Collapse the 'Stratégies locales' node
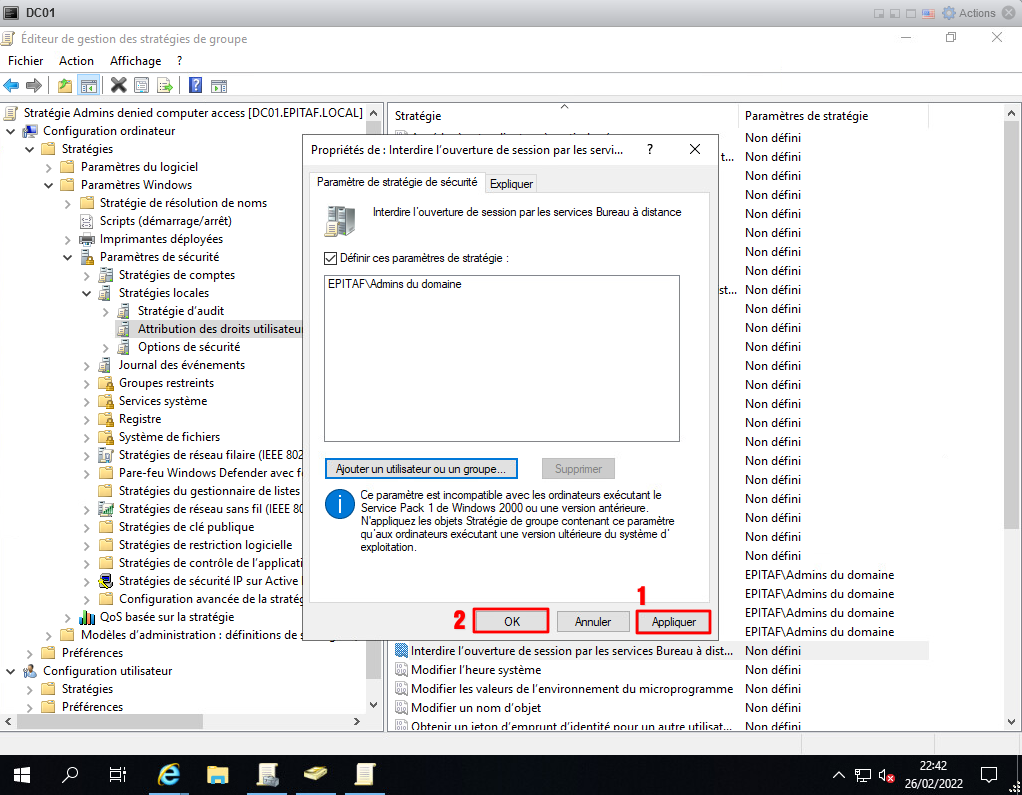 [86, 293]
